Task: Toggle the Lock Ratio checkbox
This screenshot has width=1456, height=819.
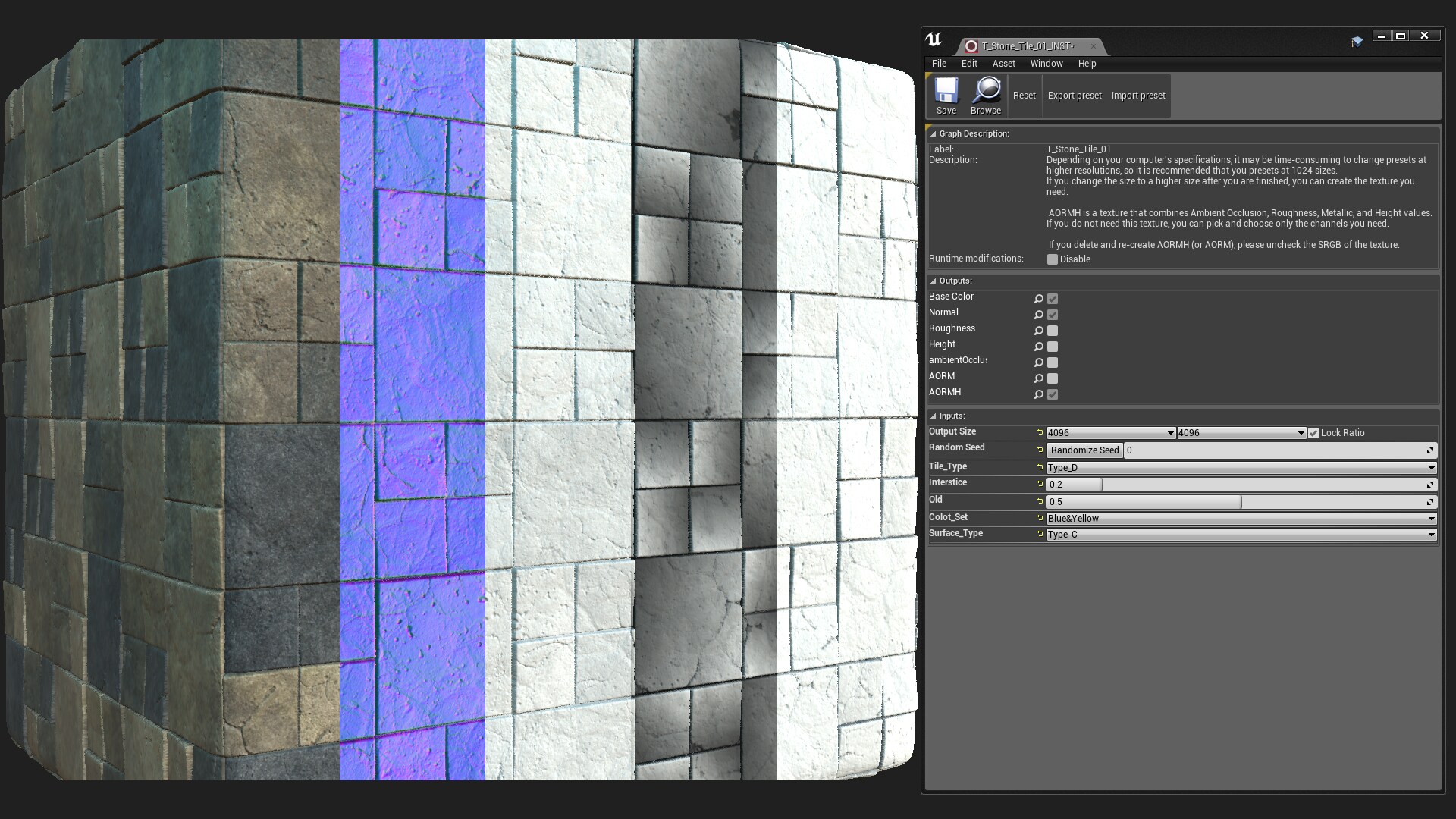Action: click(x=1313, y=433)
